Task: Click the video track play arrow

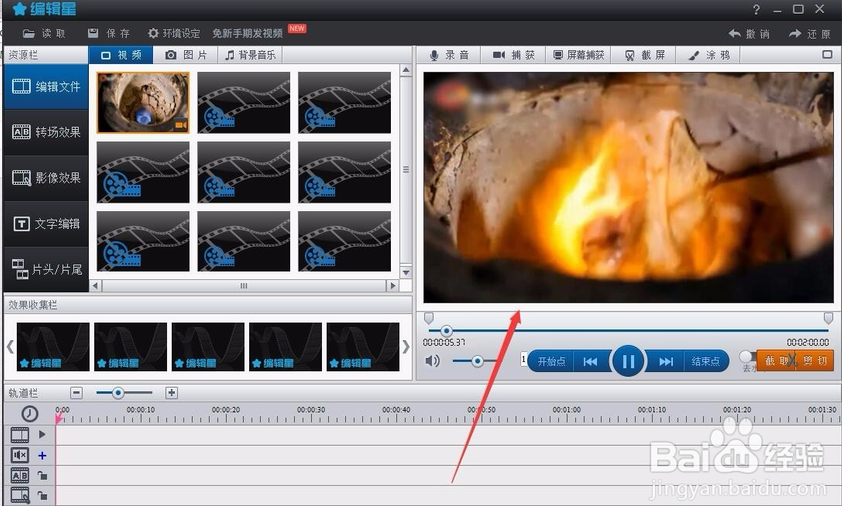Action: tap(42, 434)
